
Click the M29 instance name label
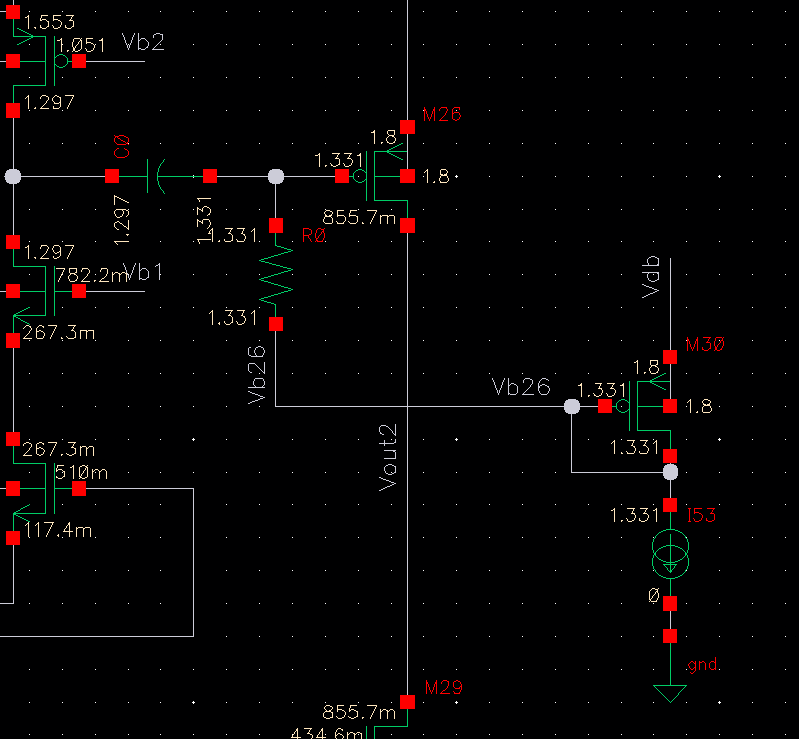[x=442, y=688]
